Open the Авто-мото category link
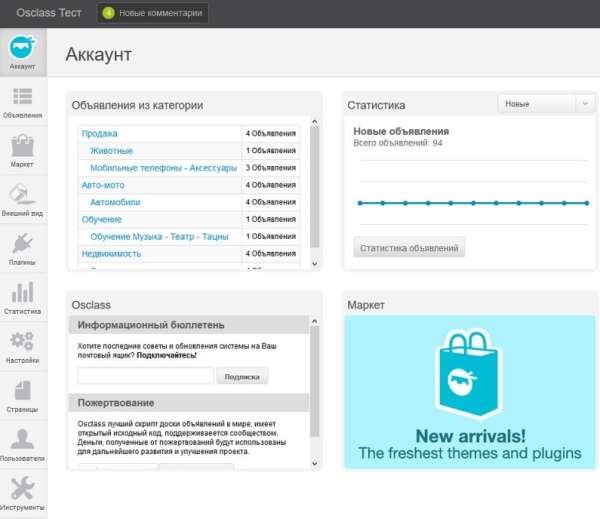Screen dimensions: 600x519 tap(104, 185)
